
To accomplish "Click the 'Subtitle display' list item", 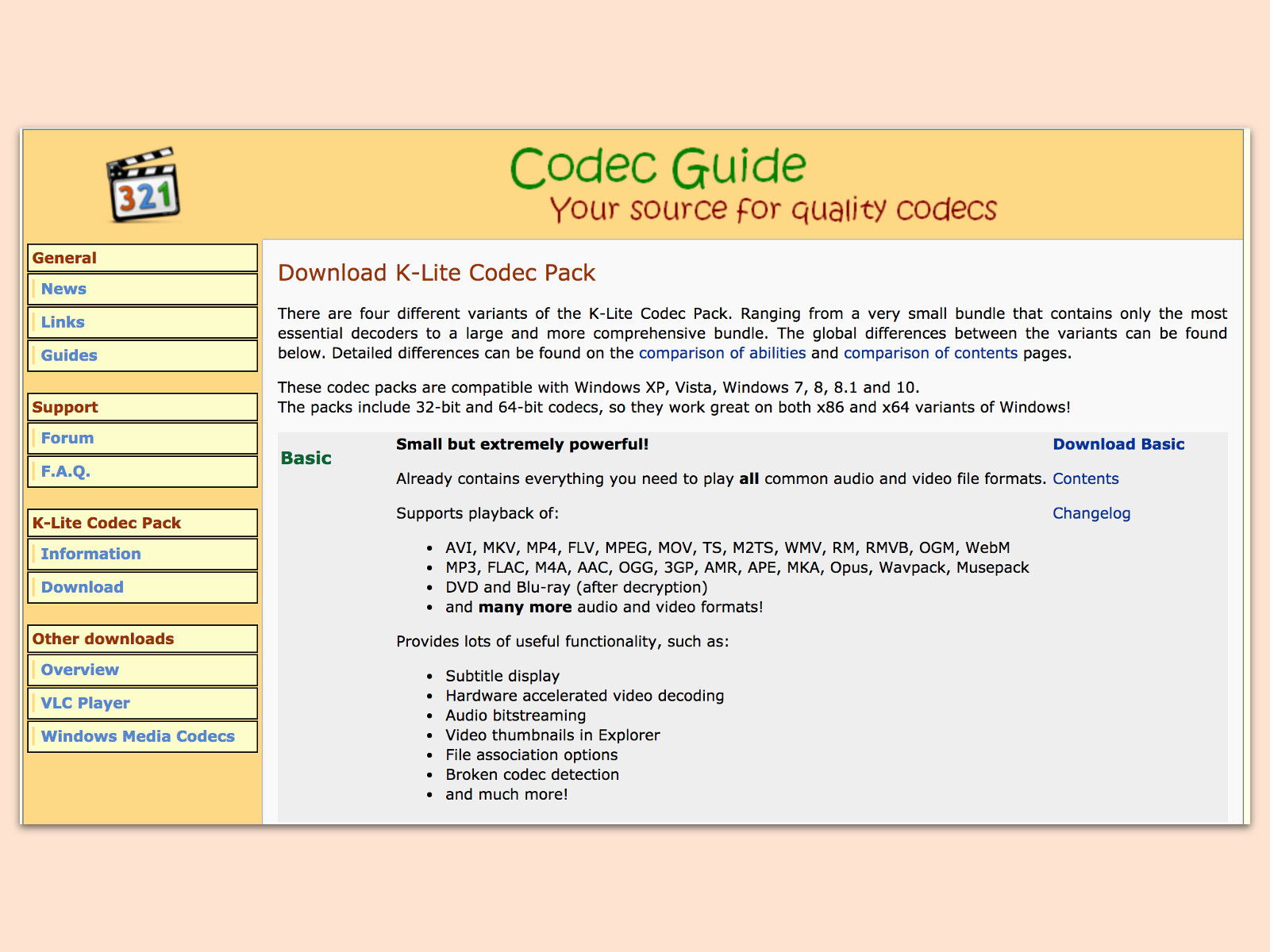I will (502, 676).
